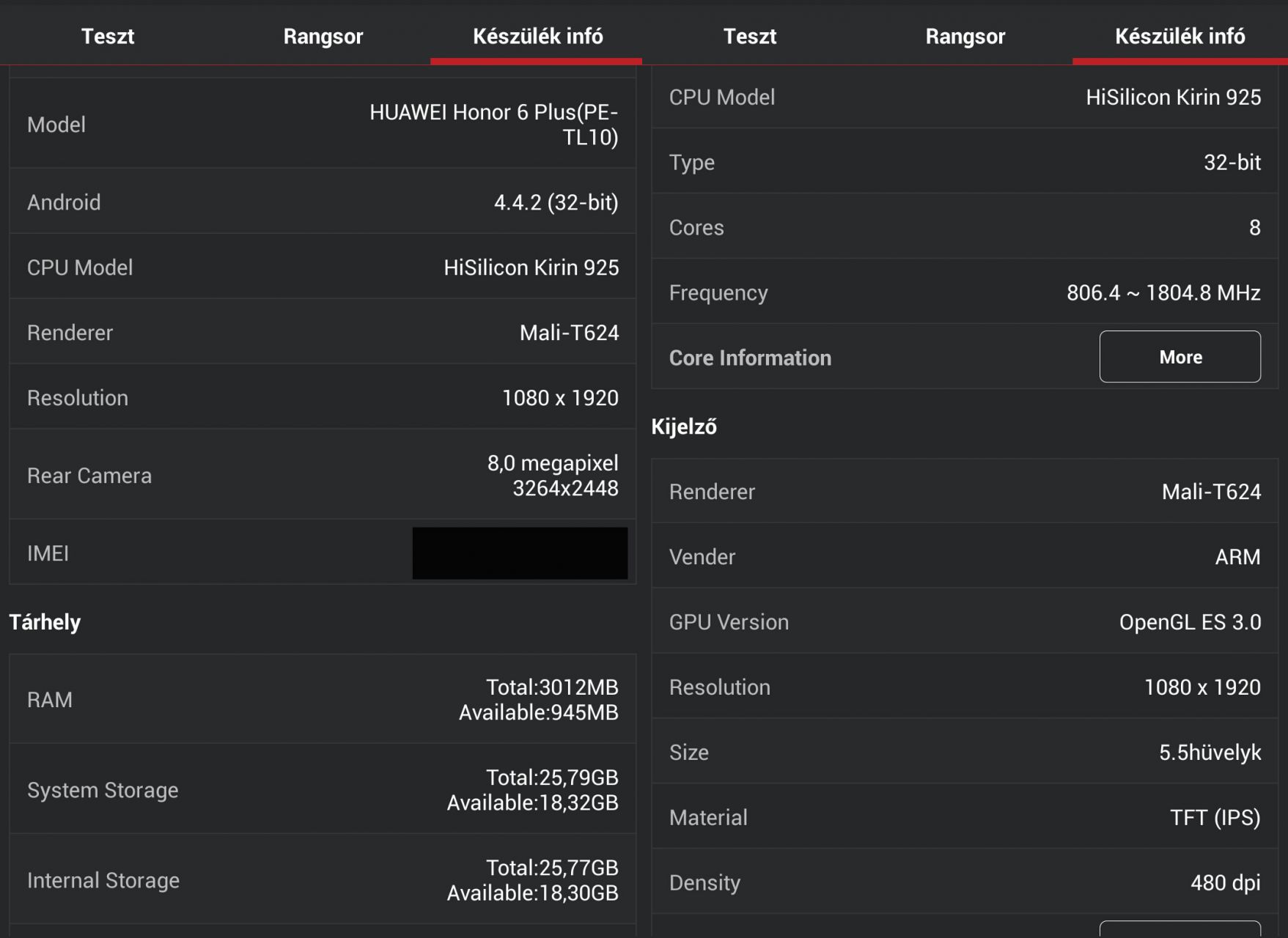Tap the Internal Storage row

coord(323,880)
